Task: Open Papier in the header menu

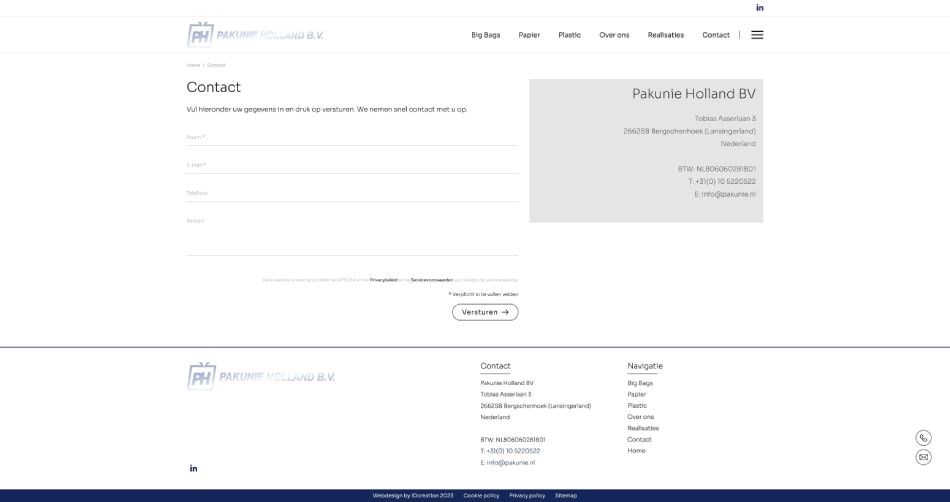Action: [529, 35]
